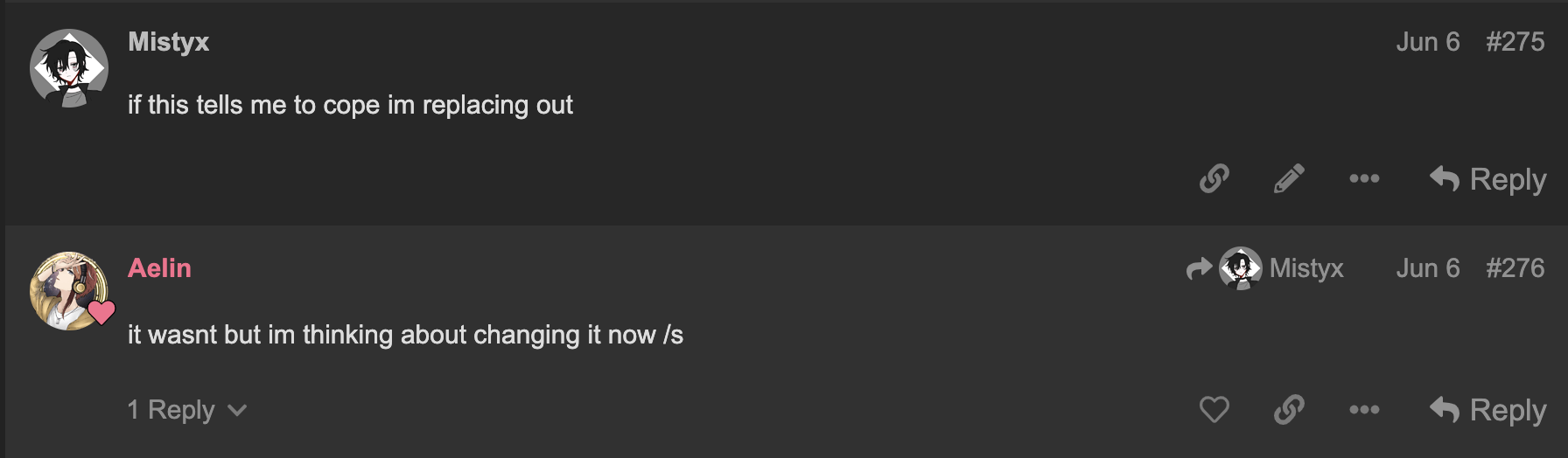
Task: Open the Jun 6 date link on post #275
Action: 1427,42
